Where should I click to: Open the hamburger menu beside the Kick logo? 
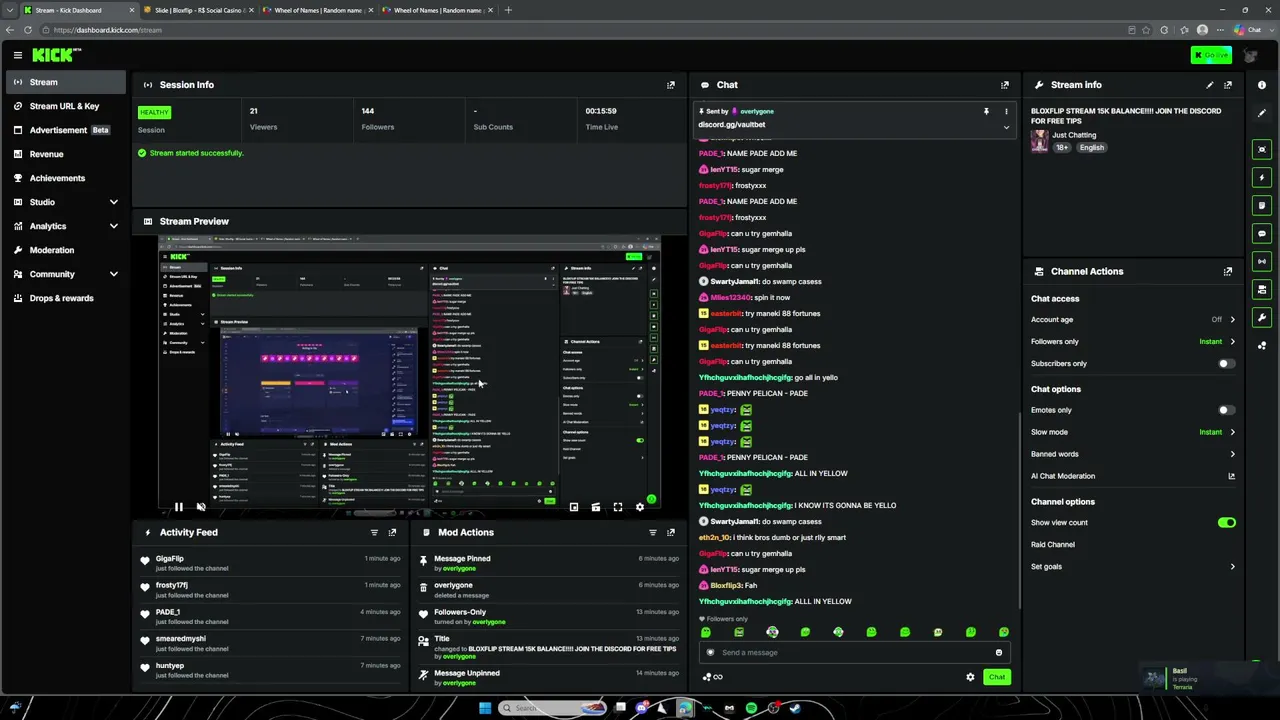(x=17, y=55)
